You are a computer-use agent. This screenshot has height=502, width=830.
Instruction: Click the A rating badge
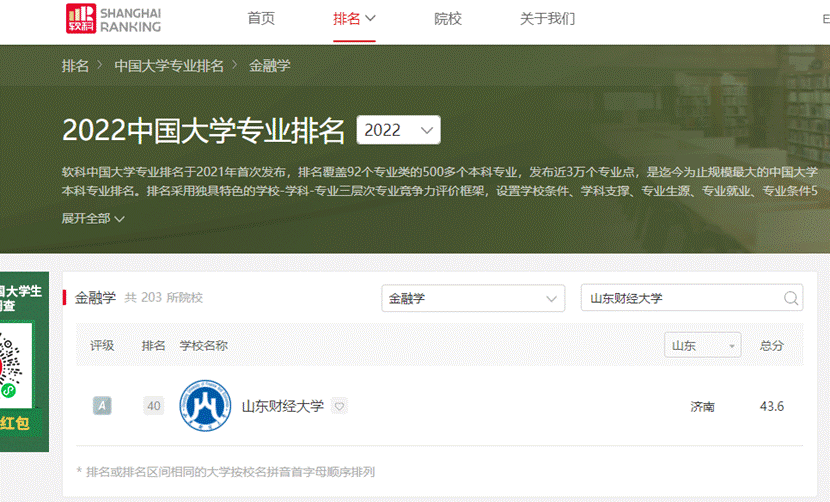[102, 406]
